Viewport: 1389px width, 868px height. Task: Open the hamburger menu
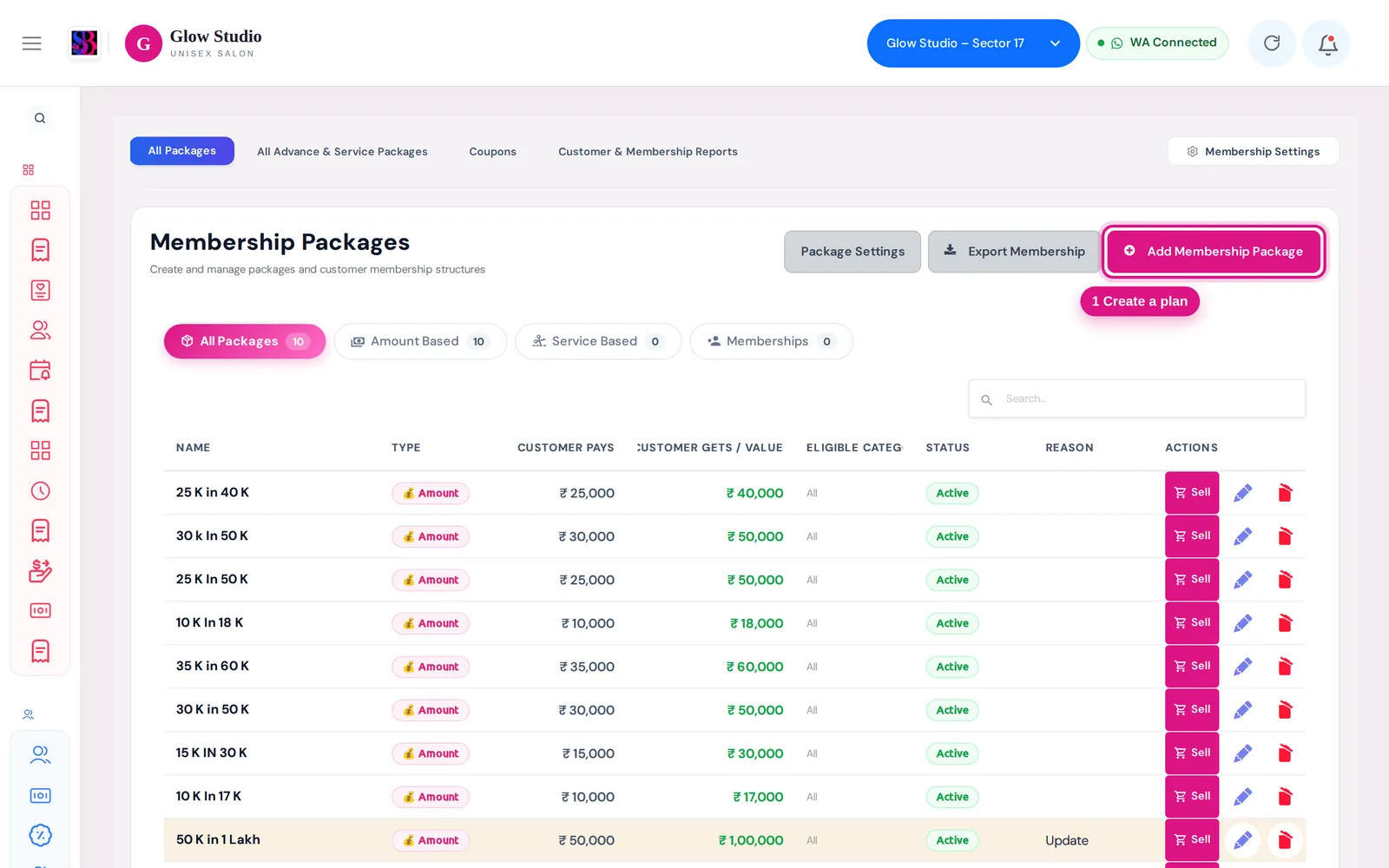click(32, 43)
